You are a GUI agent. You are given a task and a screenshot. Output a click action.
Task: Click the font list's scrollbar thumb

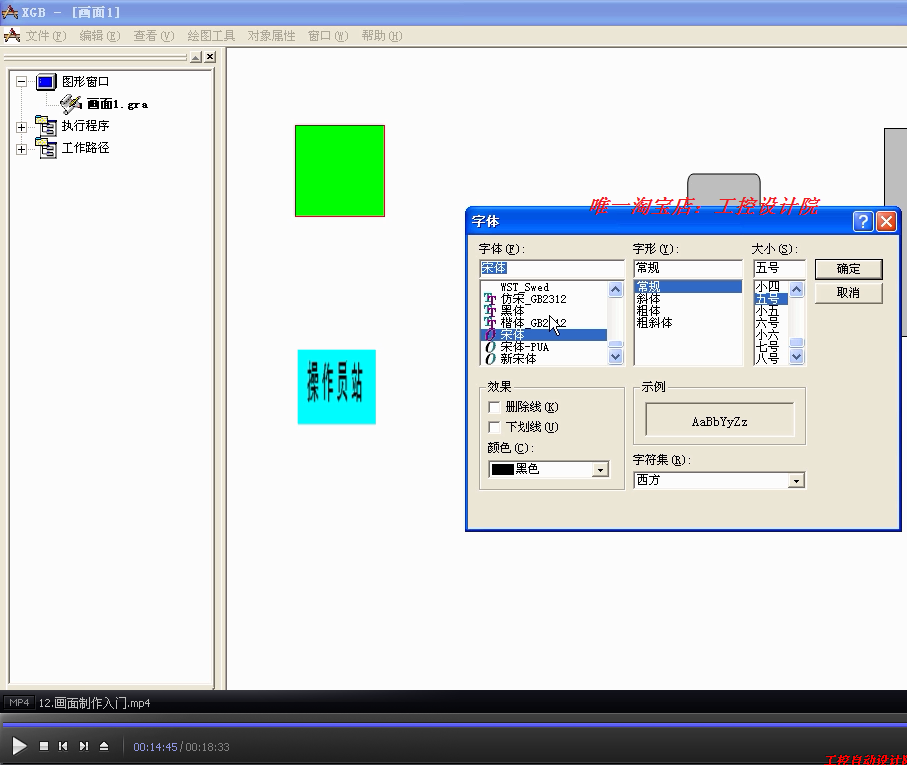615,344
